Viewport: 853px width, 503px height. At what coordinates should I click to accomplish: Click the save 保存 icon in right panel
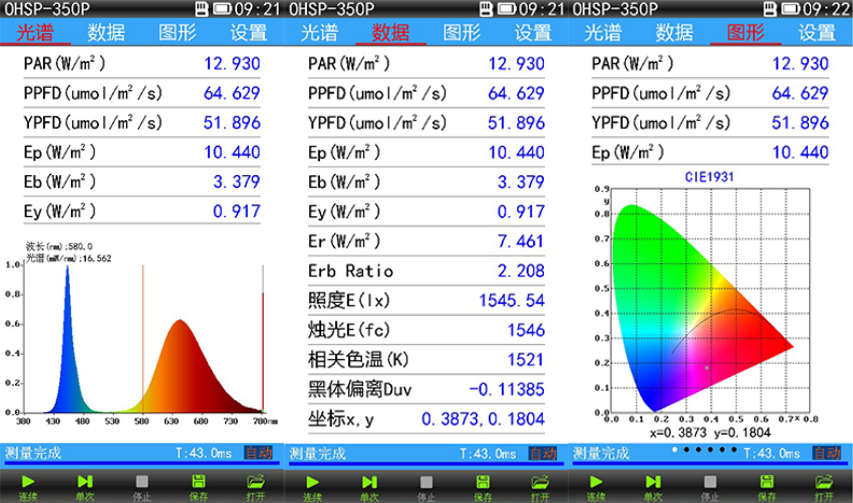click(x=767, y=483)
